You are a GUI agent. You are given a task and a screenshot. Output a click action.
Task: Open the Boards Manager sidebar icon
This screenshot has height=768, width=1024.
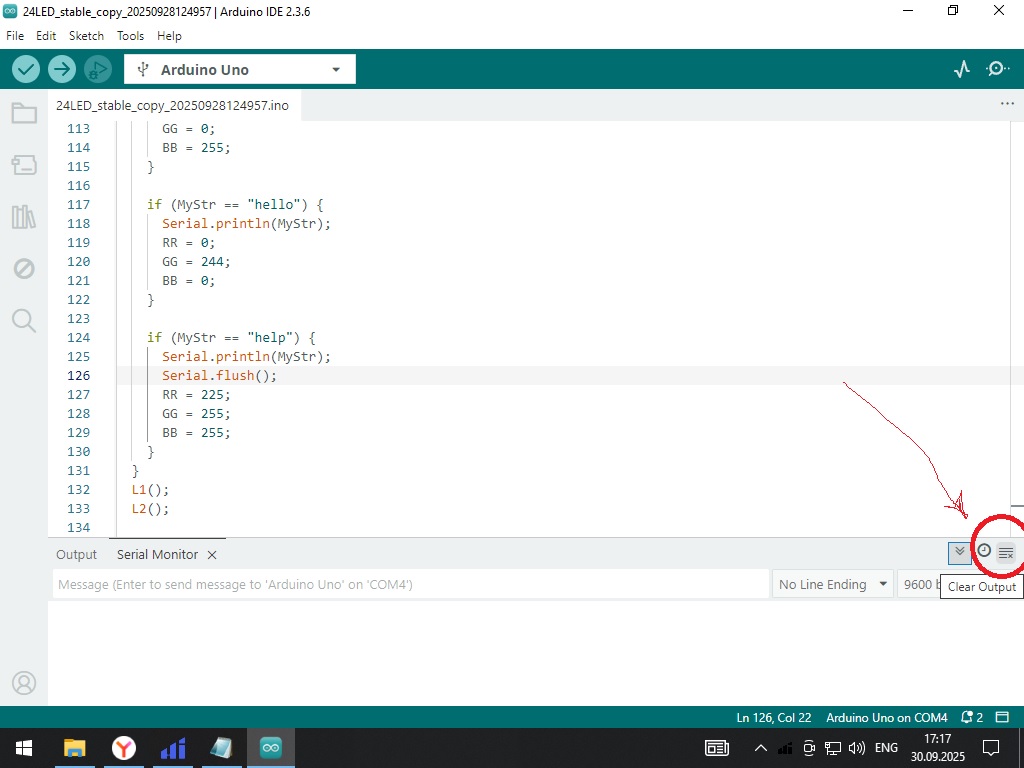(x=24, y=165)
